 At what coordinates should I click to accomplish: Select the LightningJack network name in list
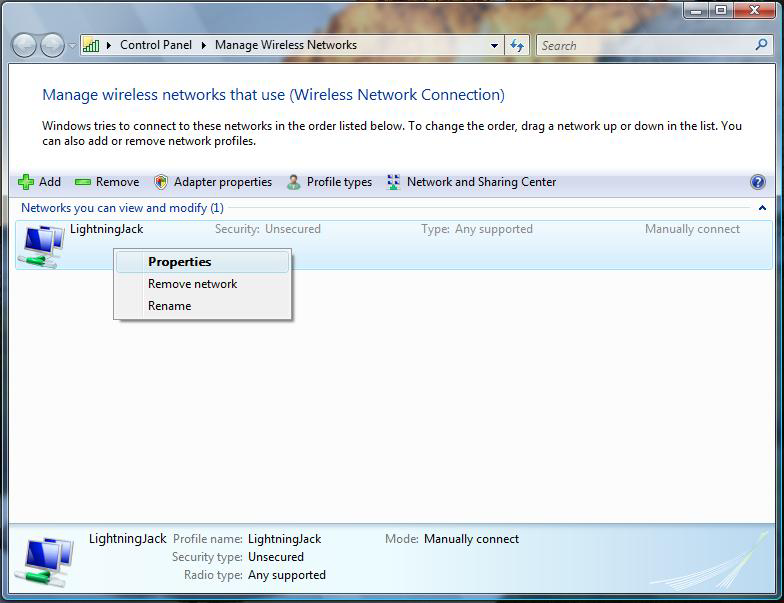(x=106, y=229)
